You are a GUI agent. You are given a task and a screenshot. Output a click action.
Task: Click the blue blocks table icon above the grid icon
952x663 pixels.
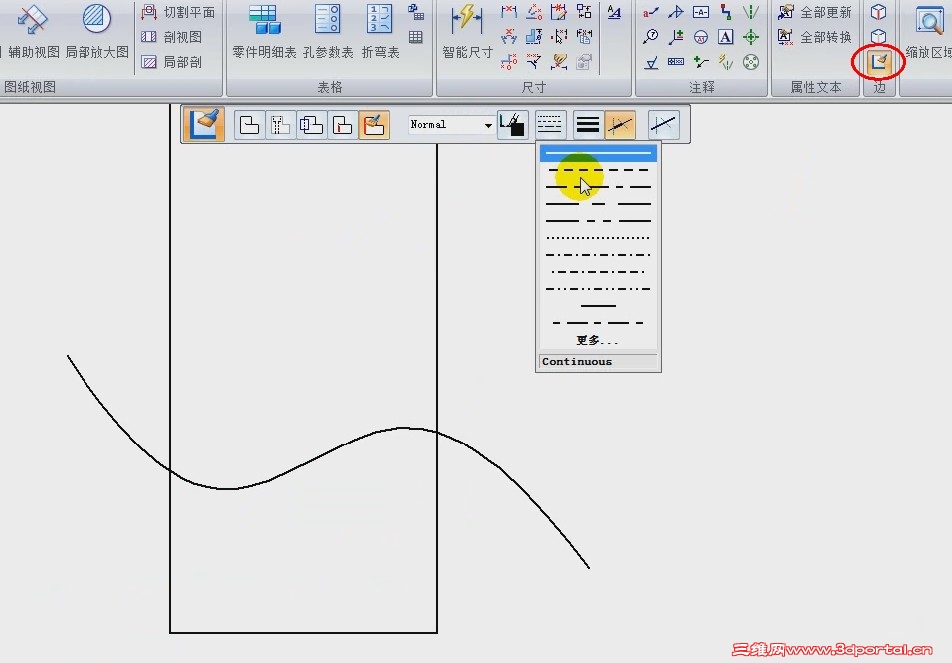coord(416,12)
